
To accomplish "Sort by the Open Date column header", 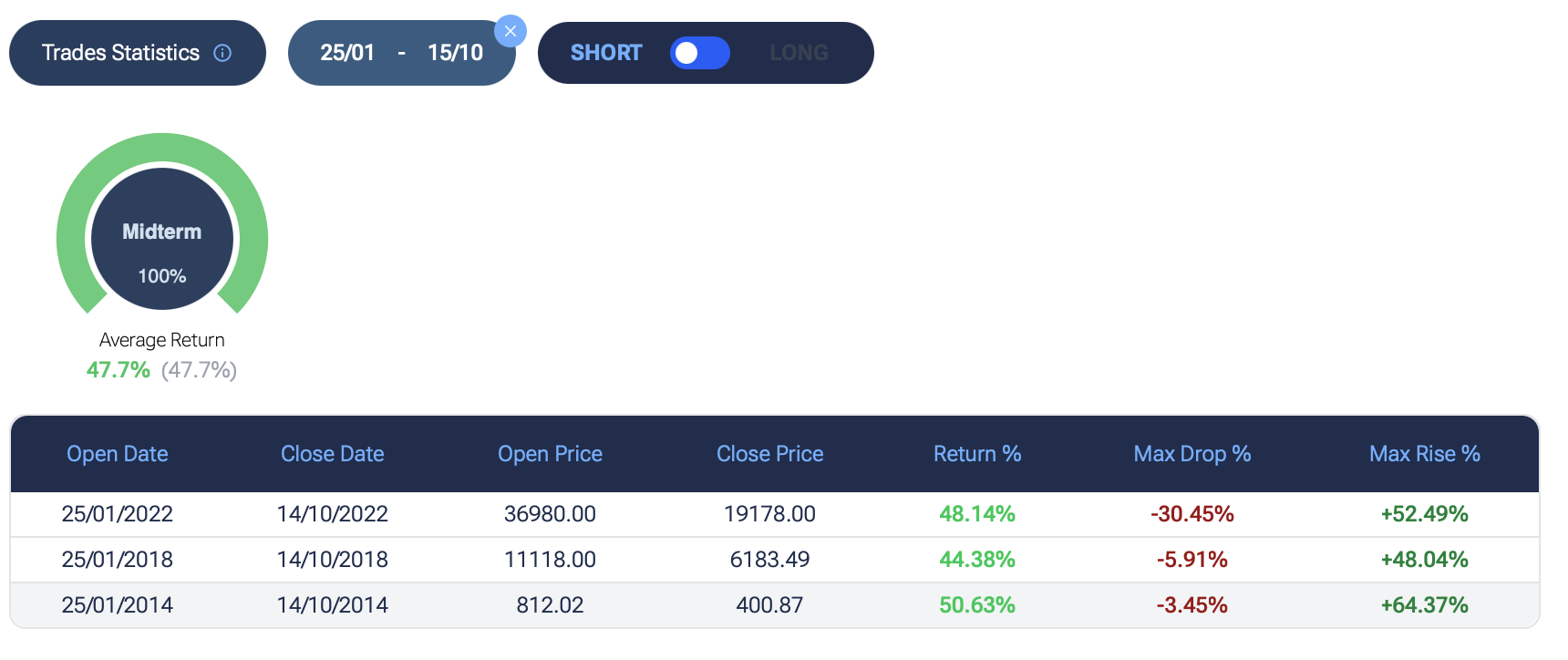I will coord(118,454).
